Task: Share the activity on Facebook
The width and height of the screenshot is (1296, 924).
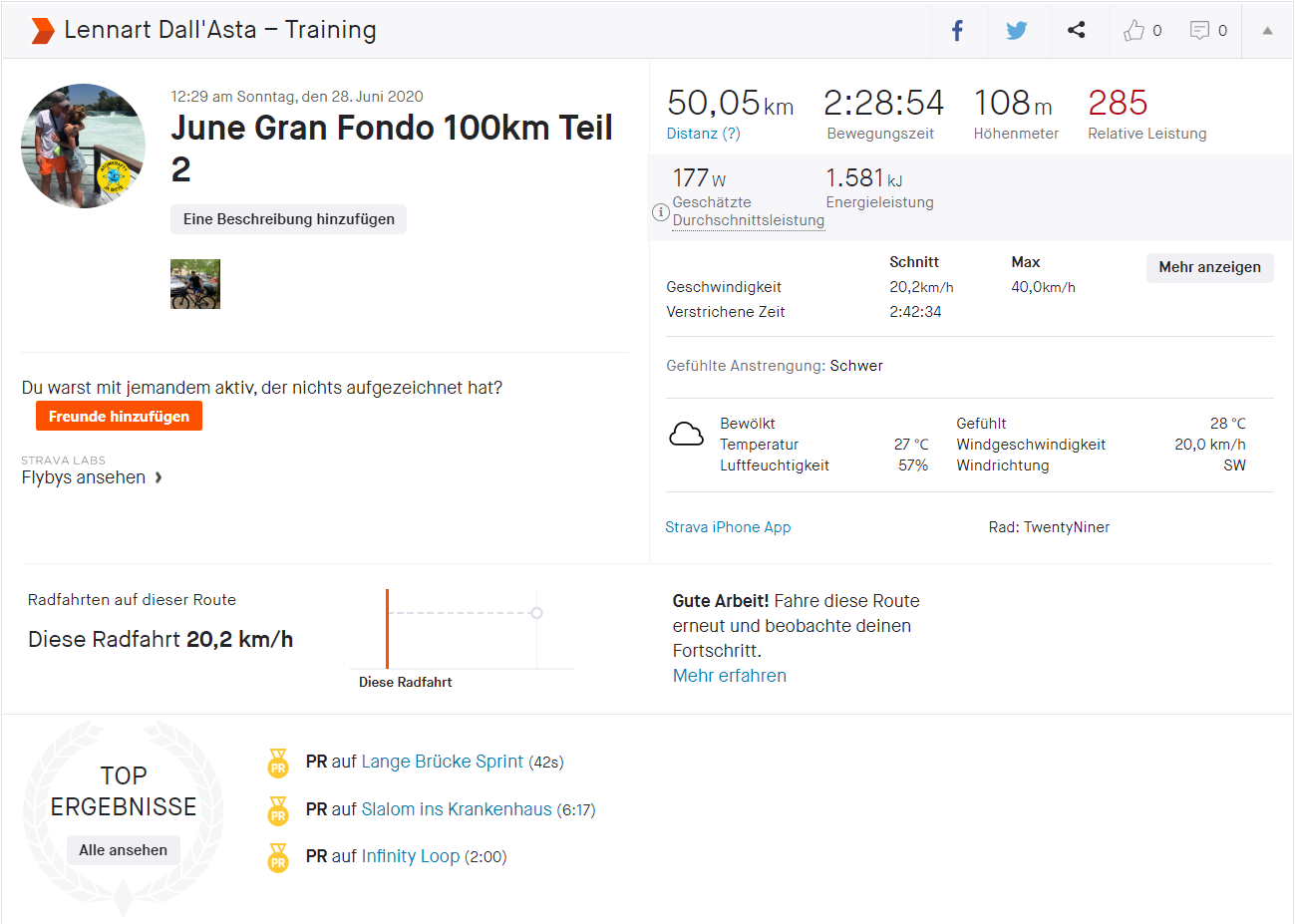Action: tap(957, 30)
